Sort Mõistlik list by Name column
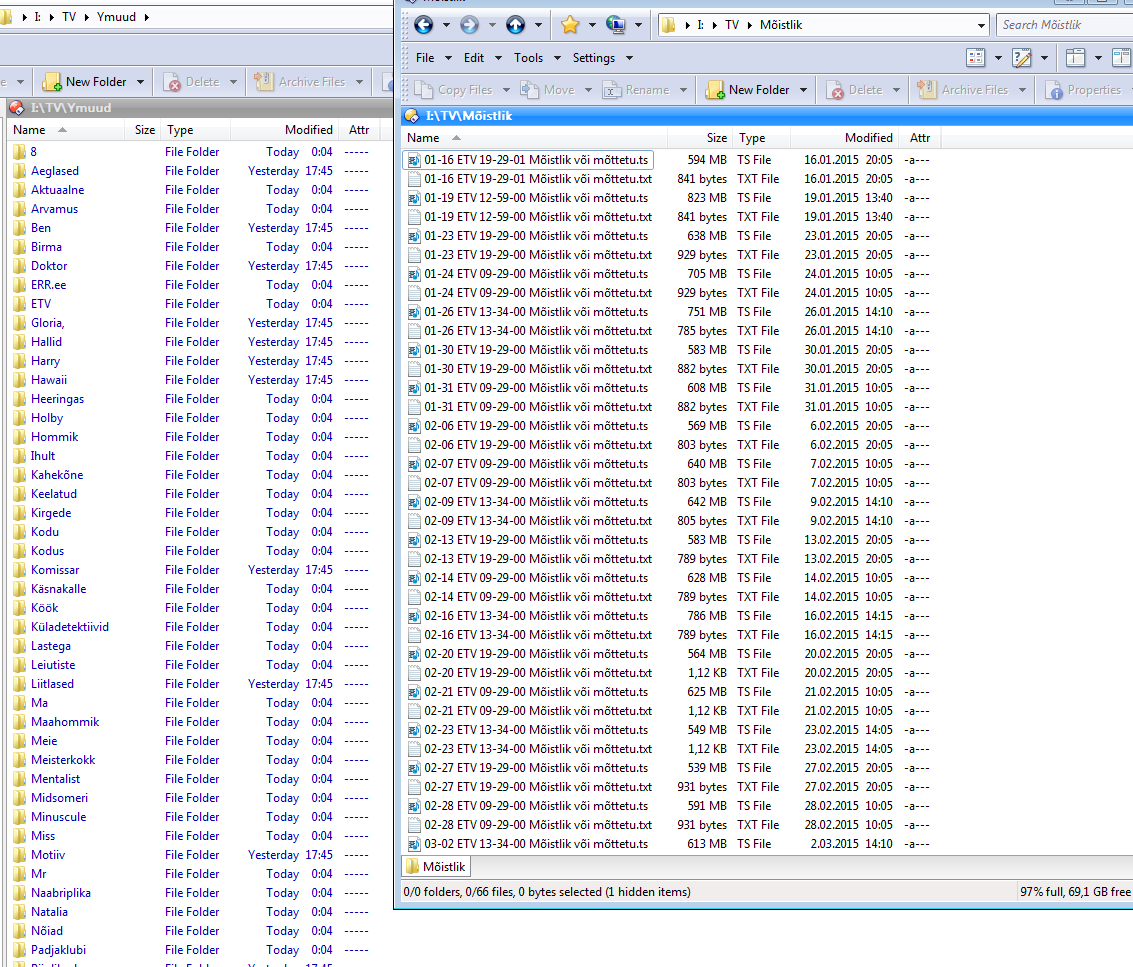The width and height of the screenshot is (1133, 967). (534, 138)
